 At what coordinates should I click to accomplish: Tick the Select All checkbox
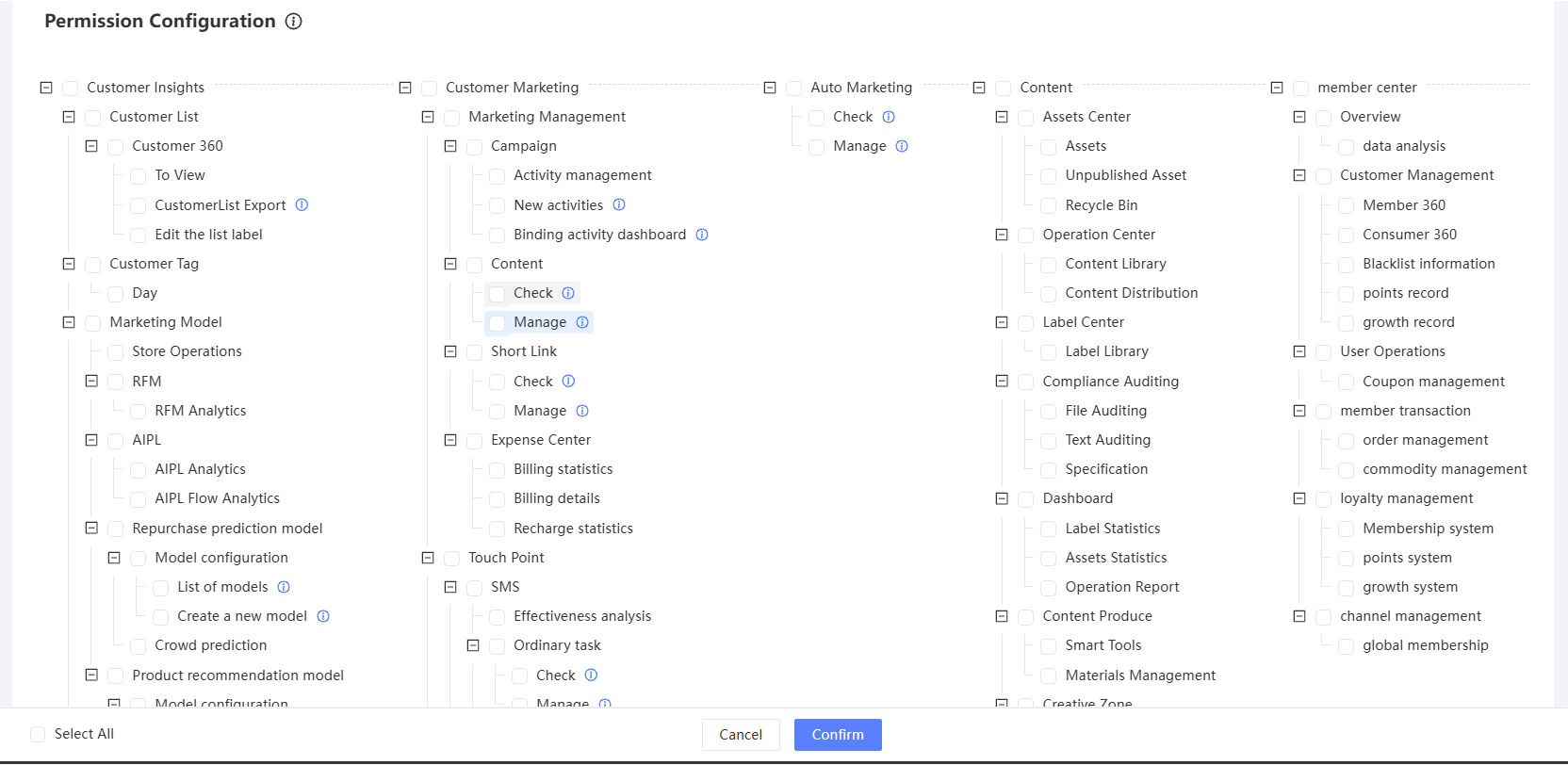tap(38, 735)
